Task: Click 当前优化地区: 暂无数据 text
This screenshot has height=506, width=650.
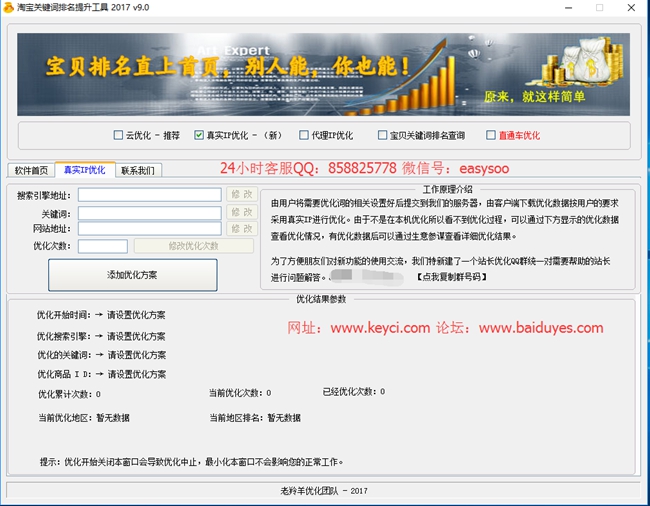Action: (84, 418)
